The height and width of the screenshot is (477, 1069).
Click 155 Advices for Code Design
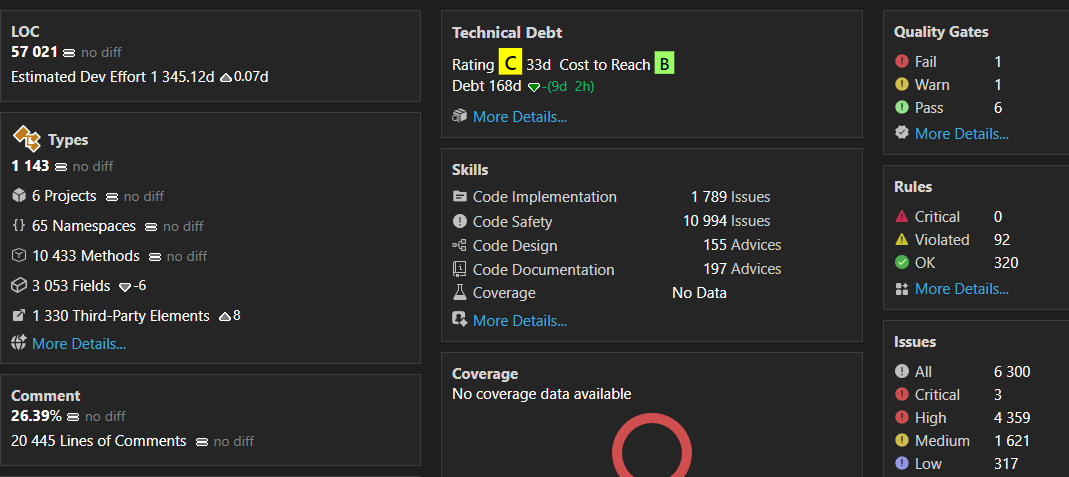click(742, 245)
